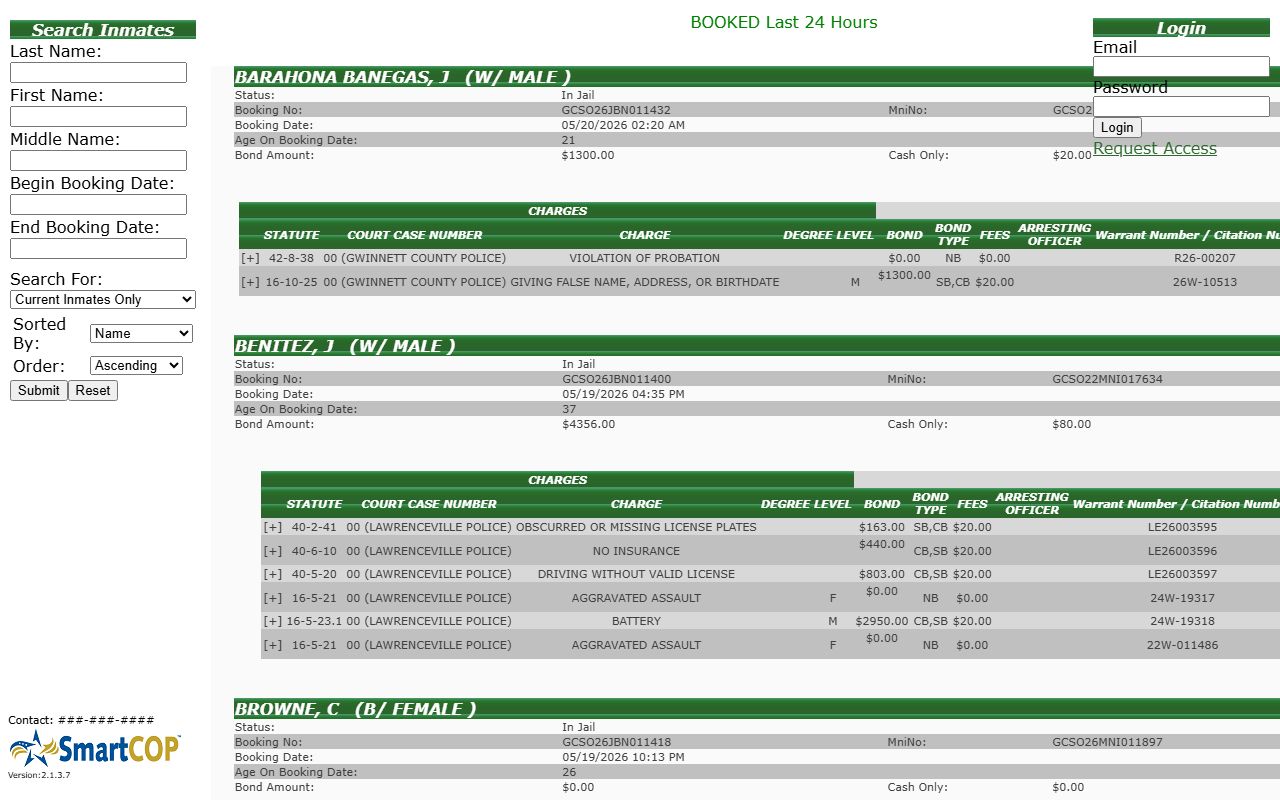The image size is (1280, 800).
Task: Focus the End Booking Date field
Action: 98,249
